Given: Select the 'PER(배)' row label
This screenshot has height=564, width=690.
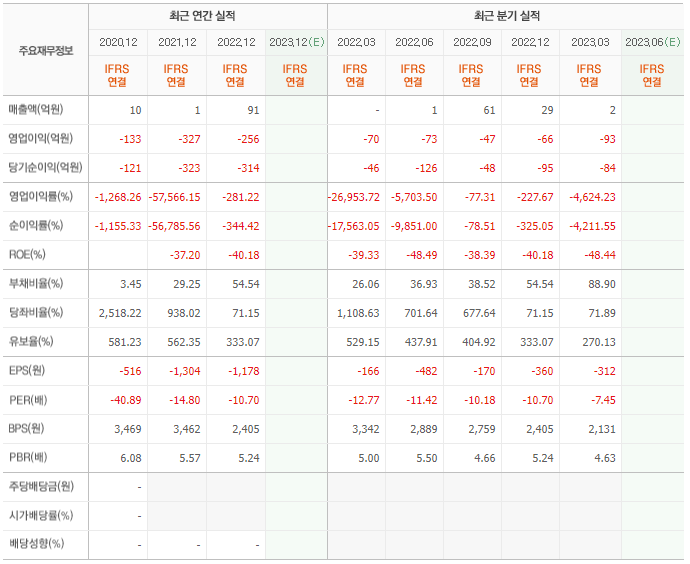Looking at the screenshot, I should [x=28, y=400].
